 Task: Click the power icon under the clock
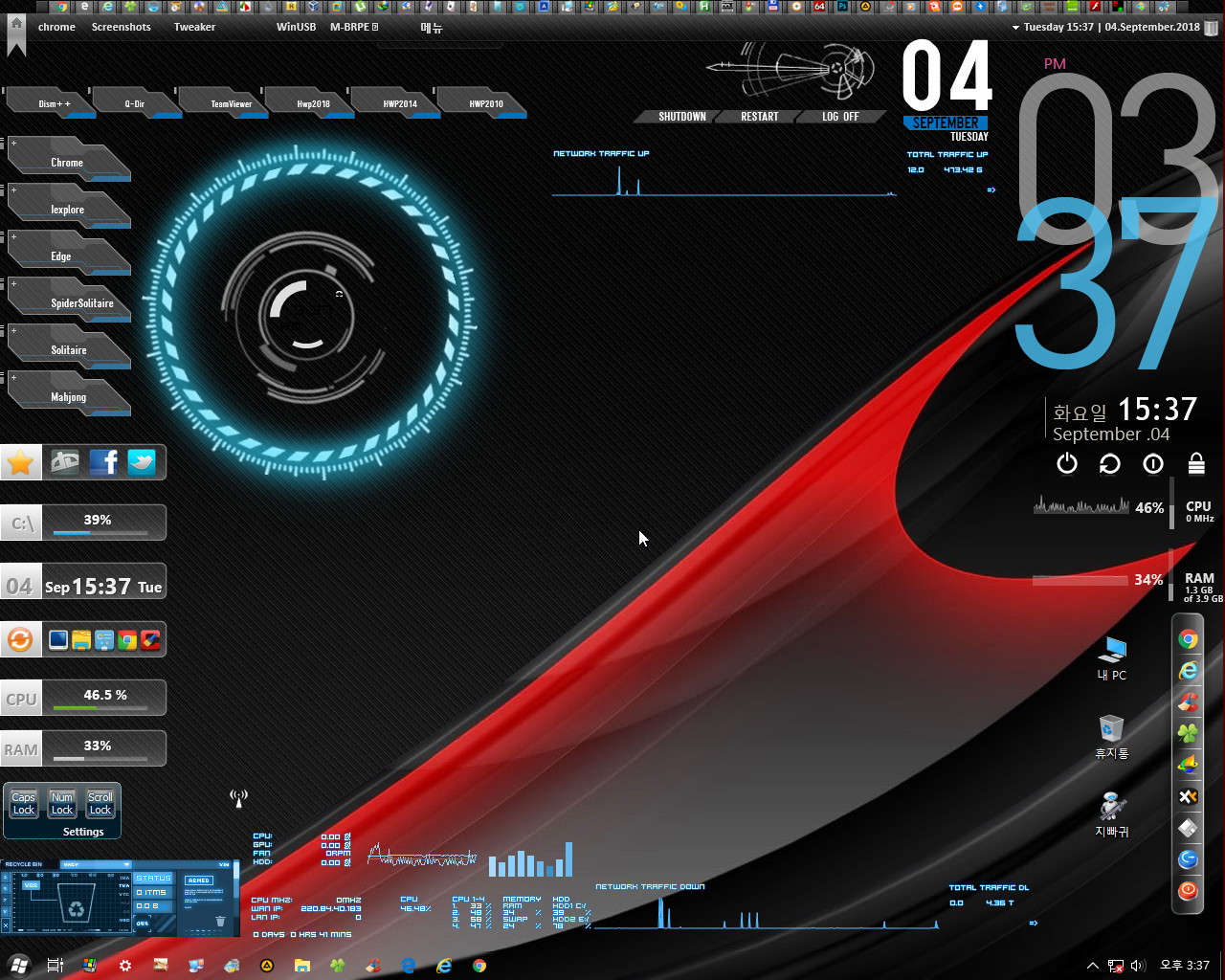(1067, 463)
